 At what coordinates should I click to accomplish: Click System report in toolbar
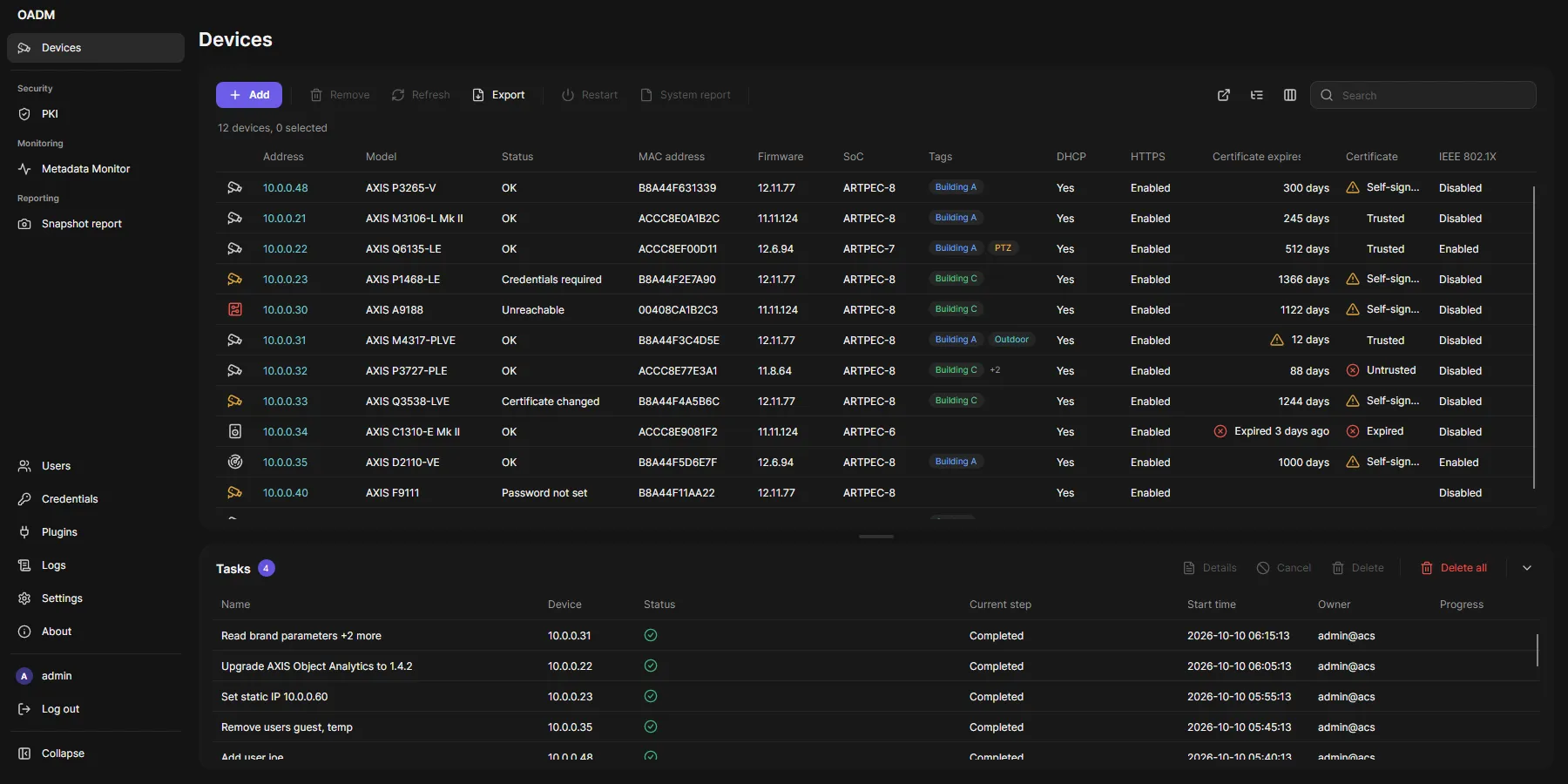[686, 95]
